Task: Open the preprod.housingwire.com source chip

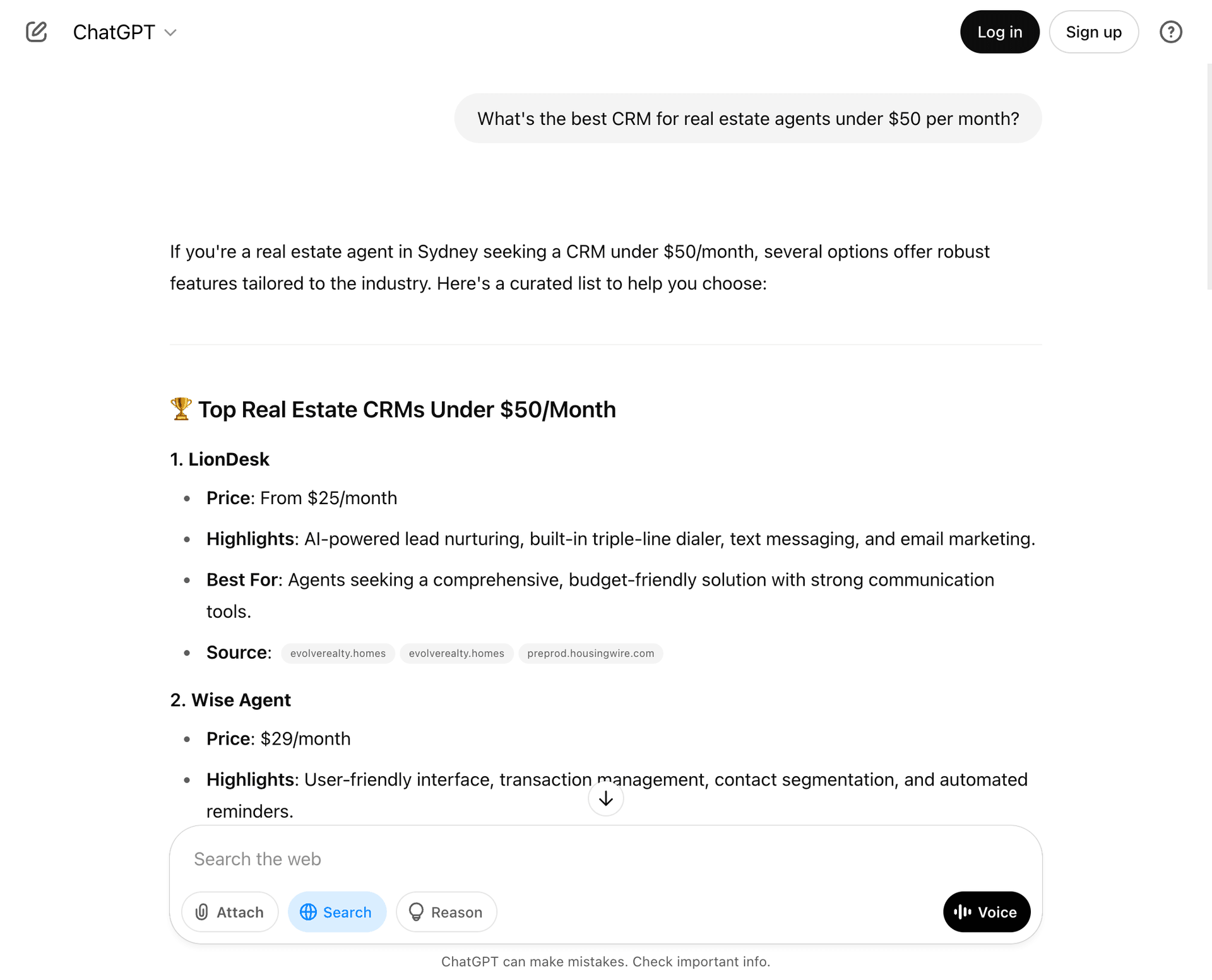Action: pyautogui.click(x=590, y=653)
